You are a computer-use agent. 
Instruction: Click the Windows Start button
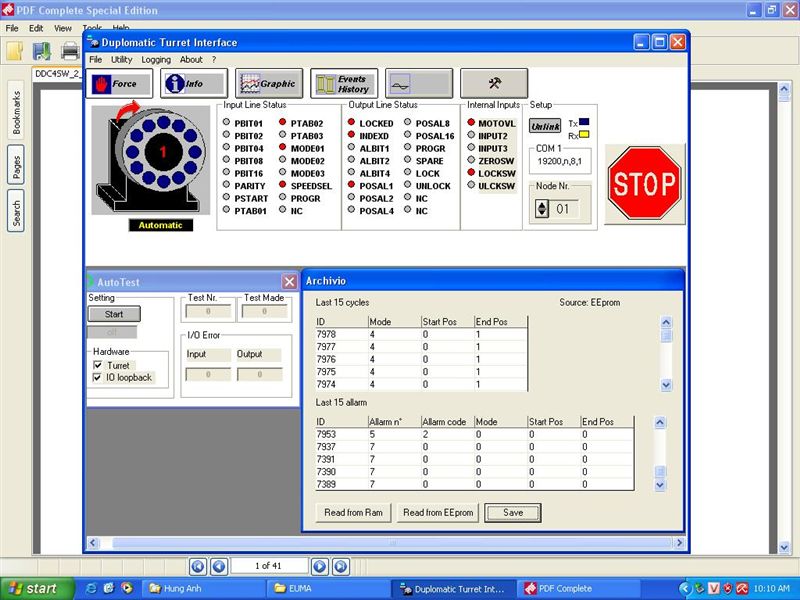[34, 589]
